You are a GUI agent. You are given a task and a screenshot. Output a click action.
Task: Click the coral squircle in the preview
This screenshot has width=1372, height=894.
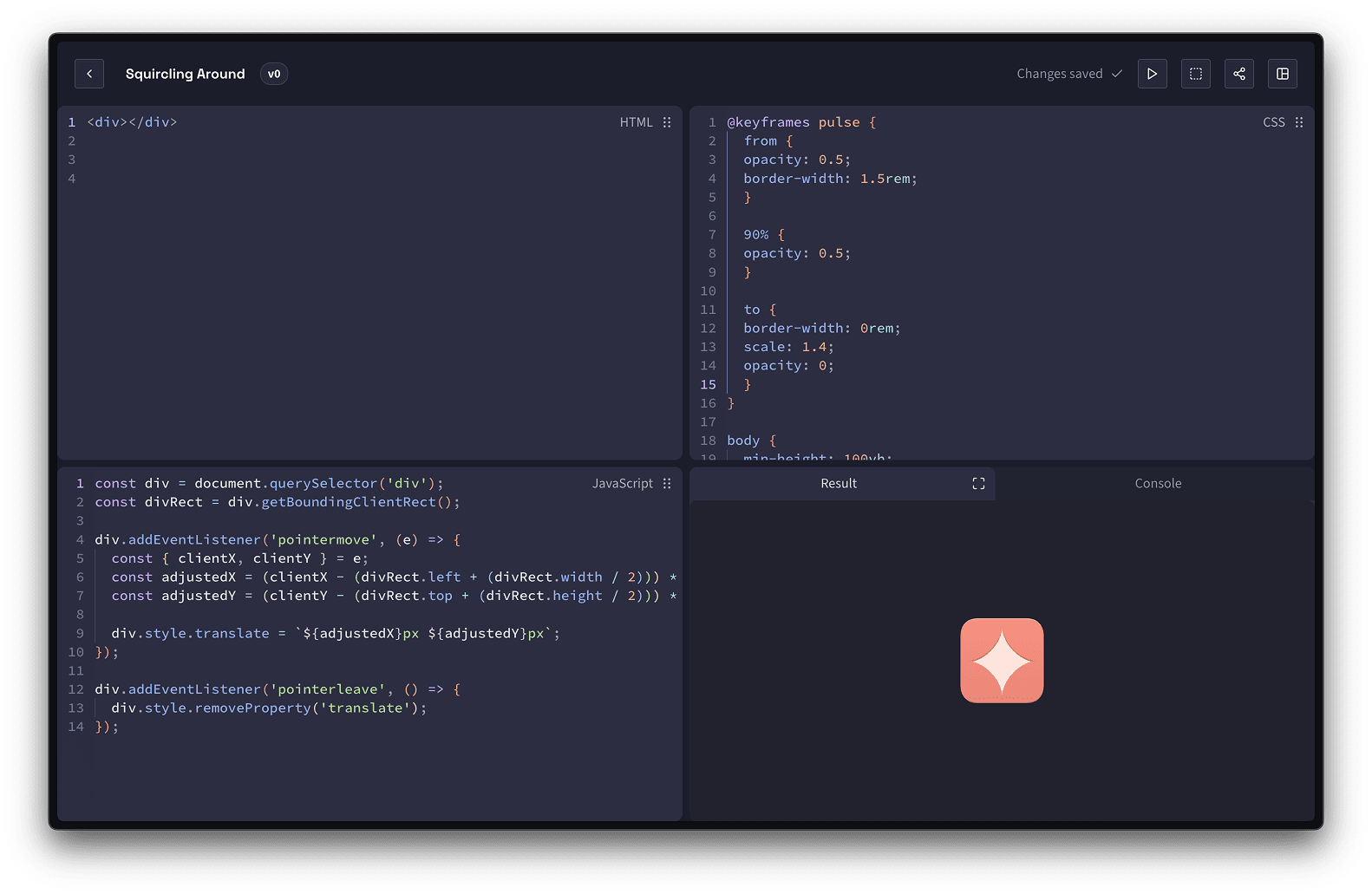(1002, 661)
